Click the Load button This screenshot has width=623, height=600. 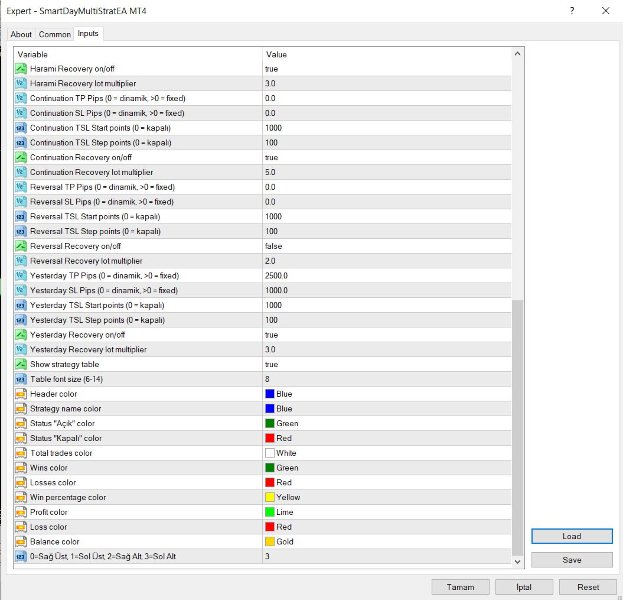pos(572,536)
